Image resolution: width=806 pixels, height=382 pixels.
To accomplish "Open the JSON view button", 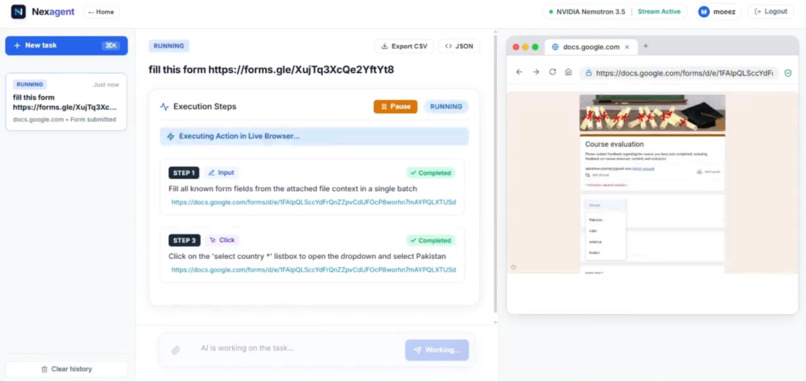I will pos(459,46).
